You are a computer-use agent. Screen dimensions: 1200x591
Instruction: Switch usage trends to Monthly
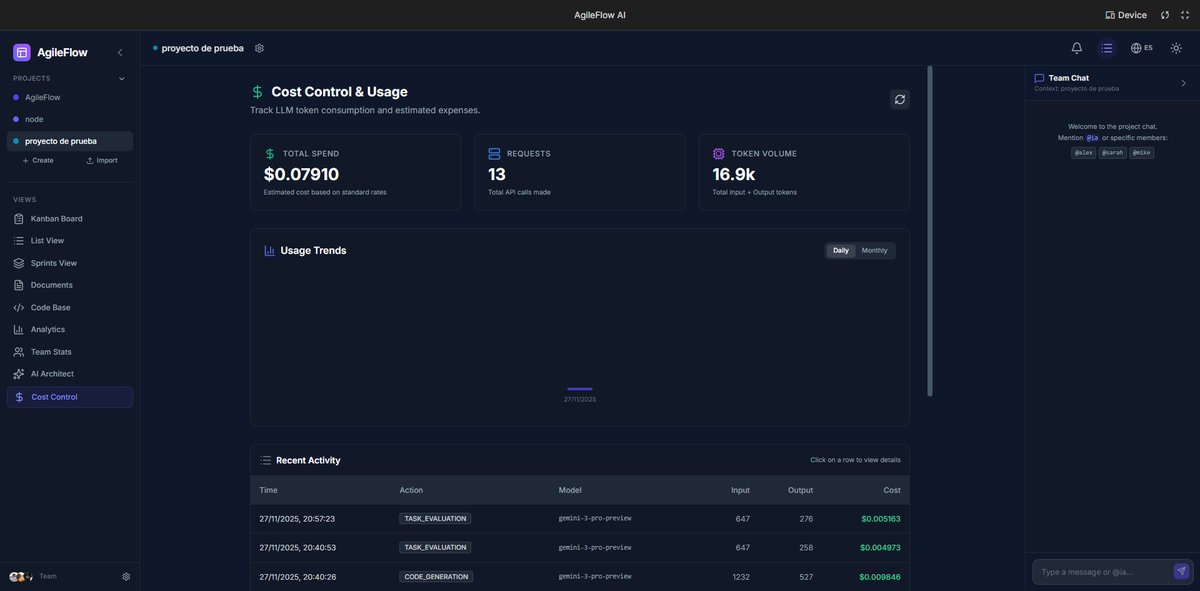coord(875,250)
